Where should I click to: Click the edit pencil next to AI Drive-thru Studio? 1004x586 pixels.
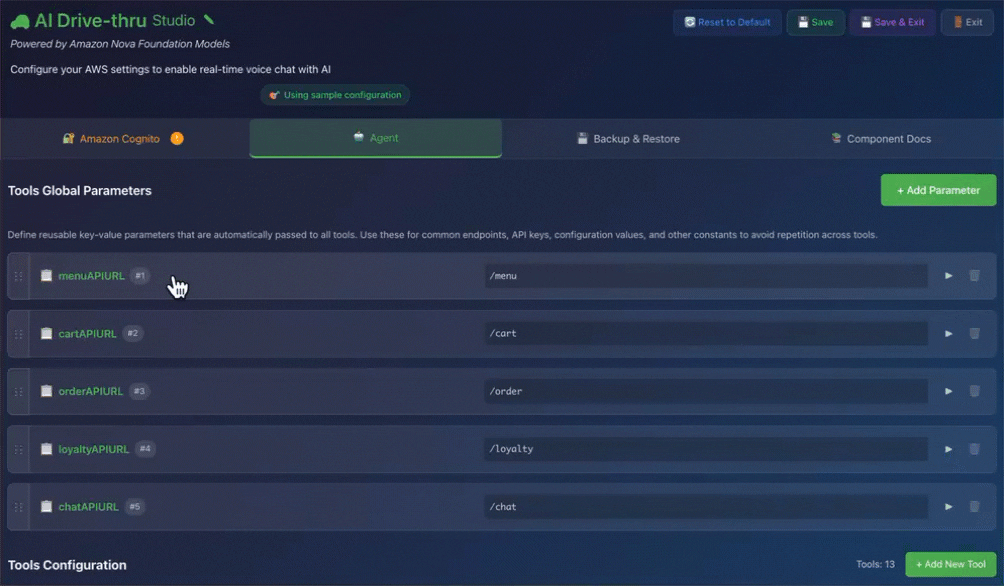210,19
